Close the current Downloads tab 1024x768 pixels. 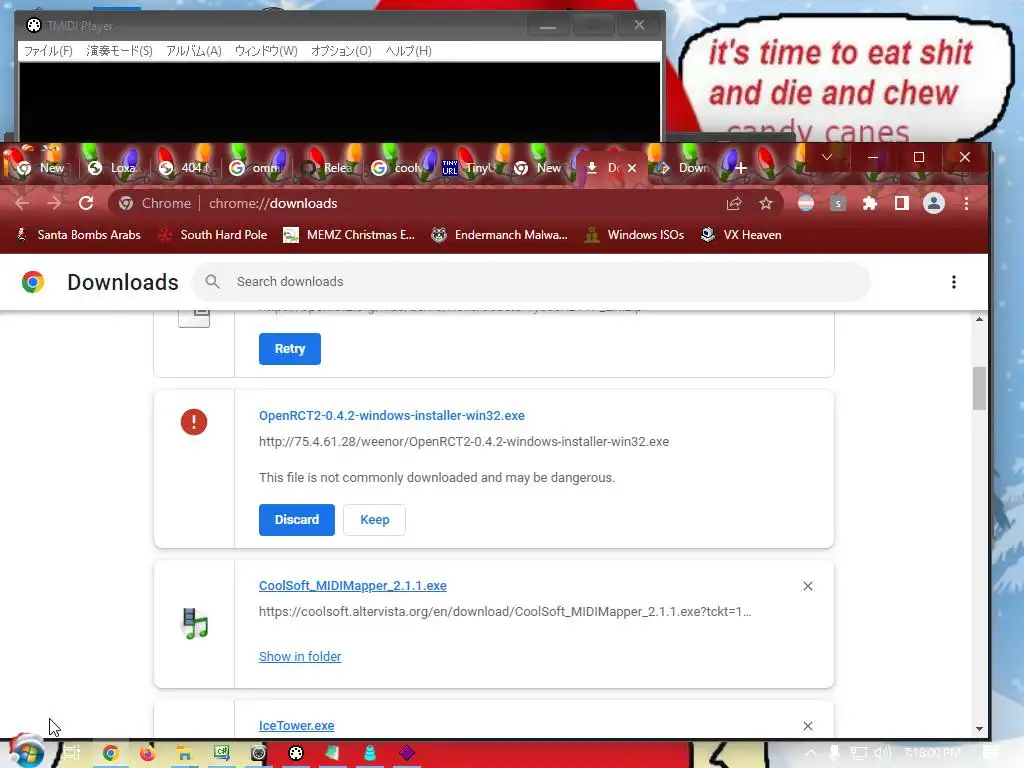(x=632, y=168)
